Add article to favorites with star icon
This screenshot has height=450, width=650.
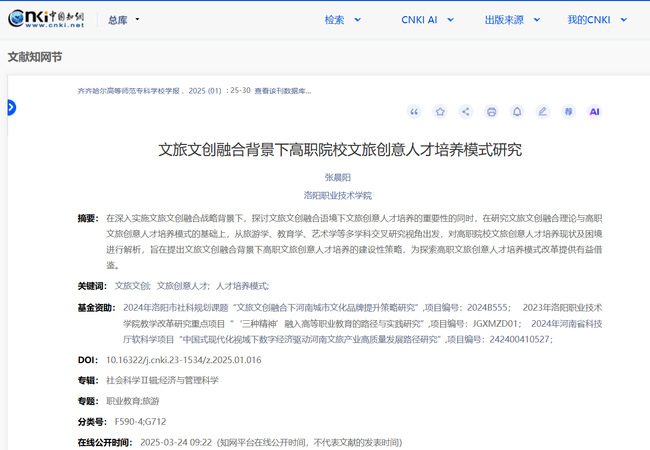point(440,112)
